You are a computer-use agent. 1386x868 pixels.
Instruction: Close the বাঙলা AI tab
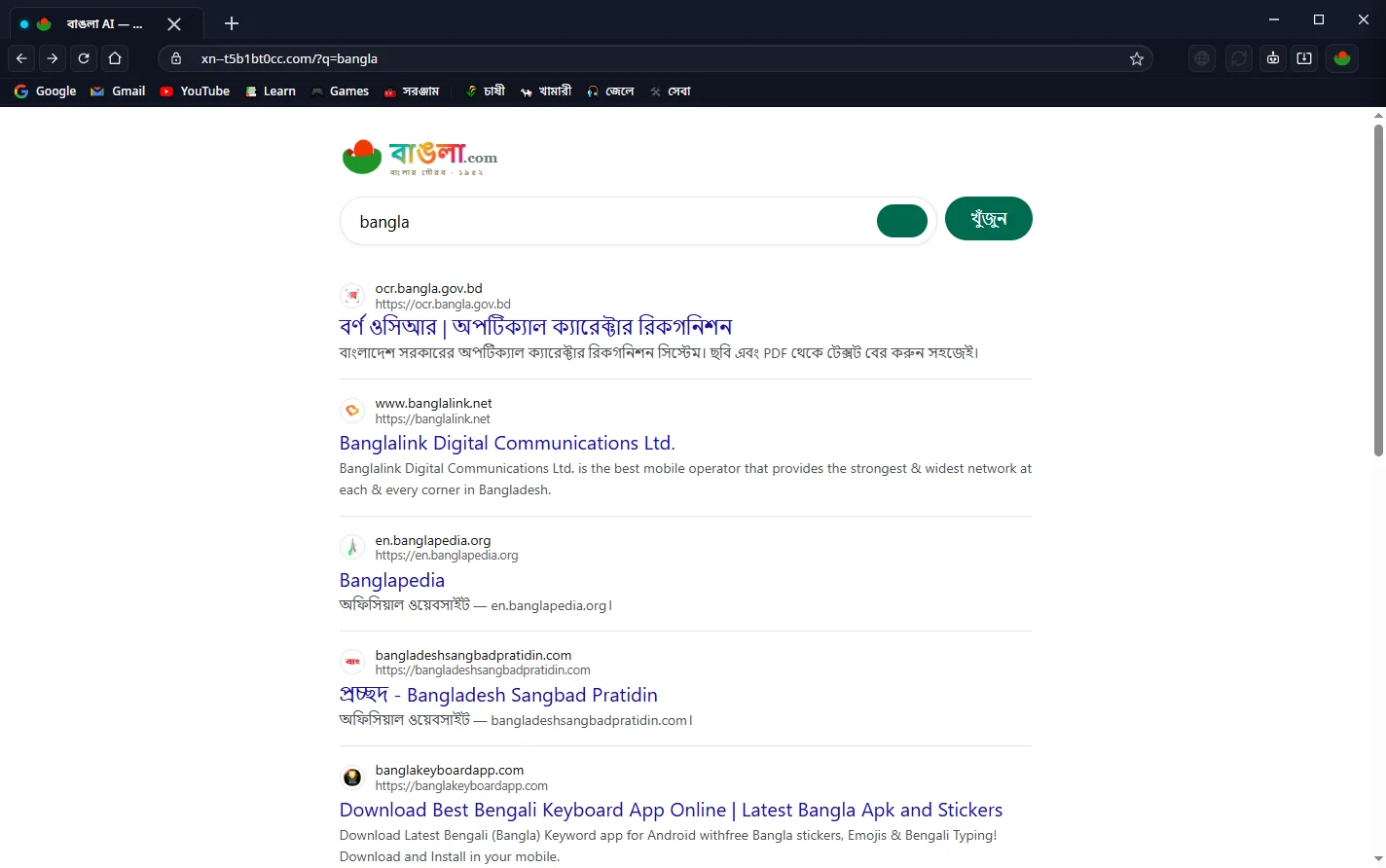174,24
